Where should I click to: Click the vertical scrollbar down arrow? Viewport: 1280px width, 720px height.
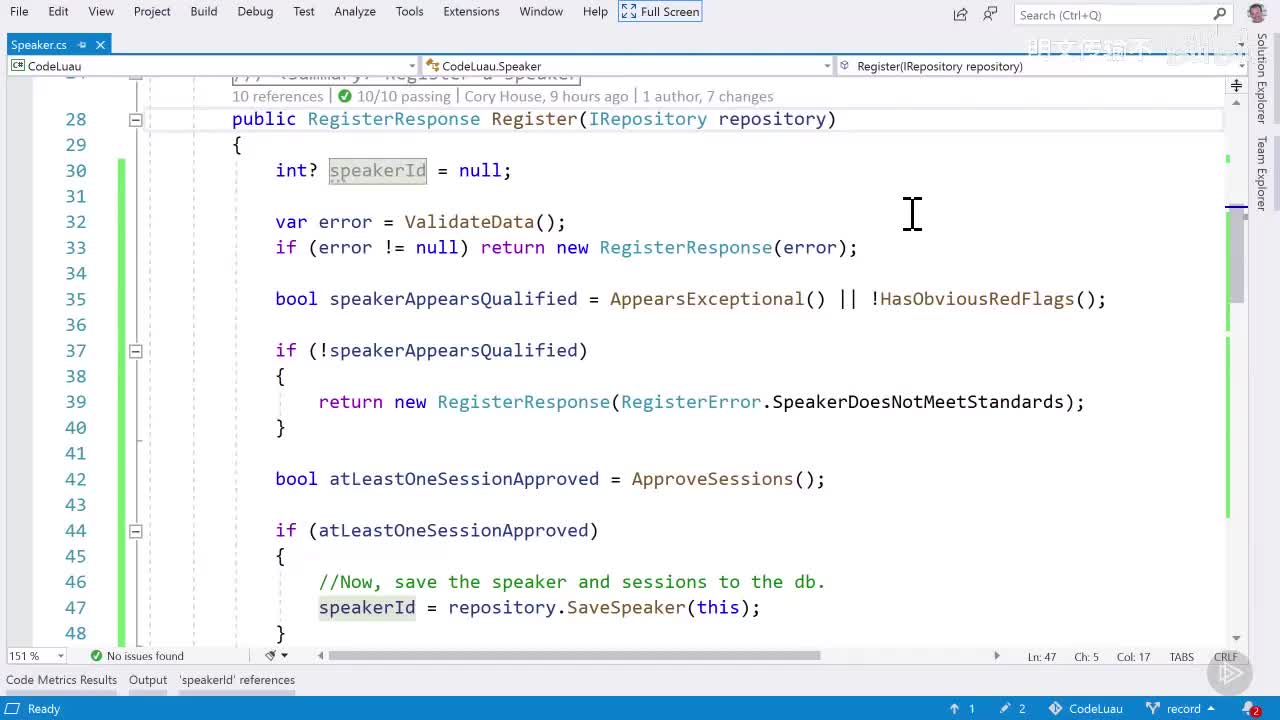point(1237,638)
